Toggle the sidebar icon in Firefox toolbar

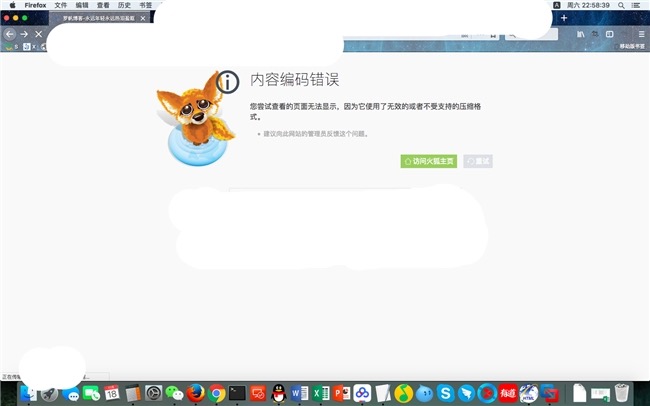tap(609, 34)
